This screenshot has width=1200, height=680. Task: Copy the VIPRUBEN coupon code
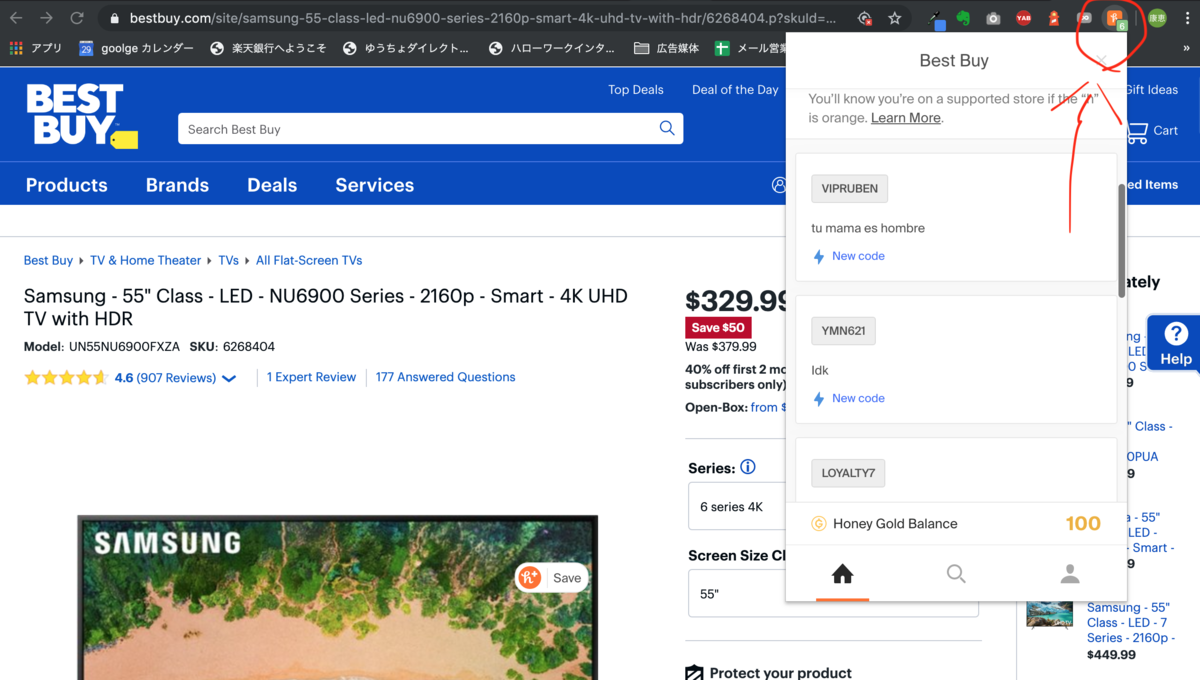[849, 188]
